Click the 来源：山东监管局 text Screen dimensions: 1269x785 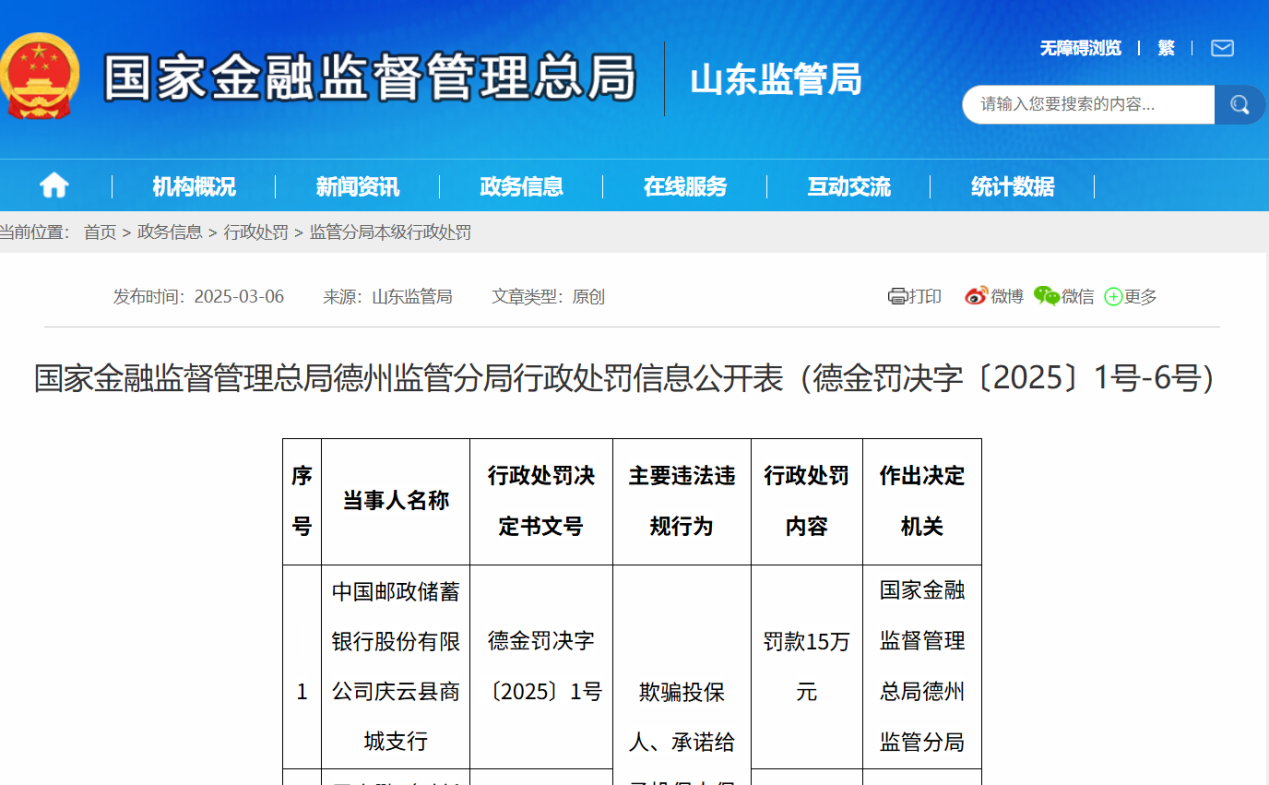[387, 297]
